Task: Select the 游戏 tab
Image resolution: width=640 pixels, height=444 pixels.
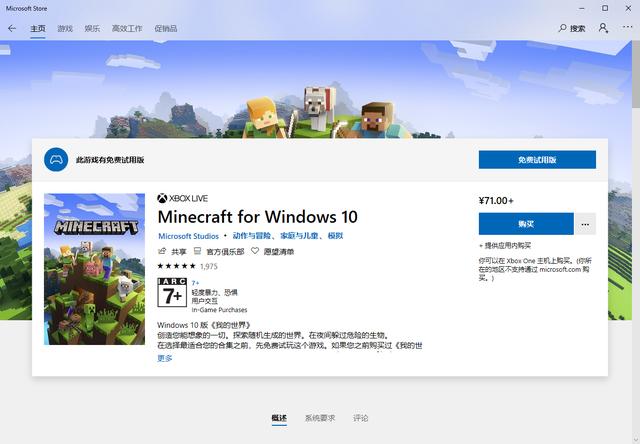Action: coord(64,29)
